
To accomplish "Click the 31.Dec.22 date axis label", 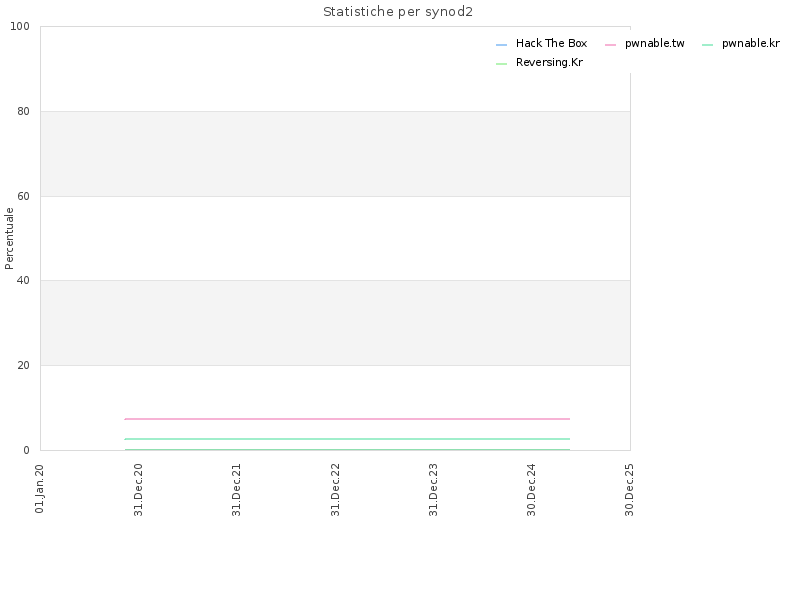I will point(335,490).
